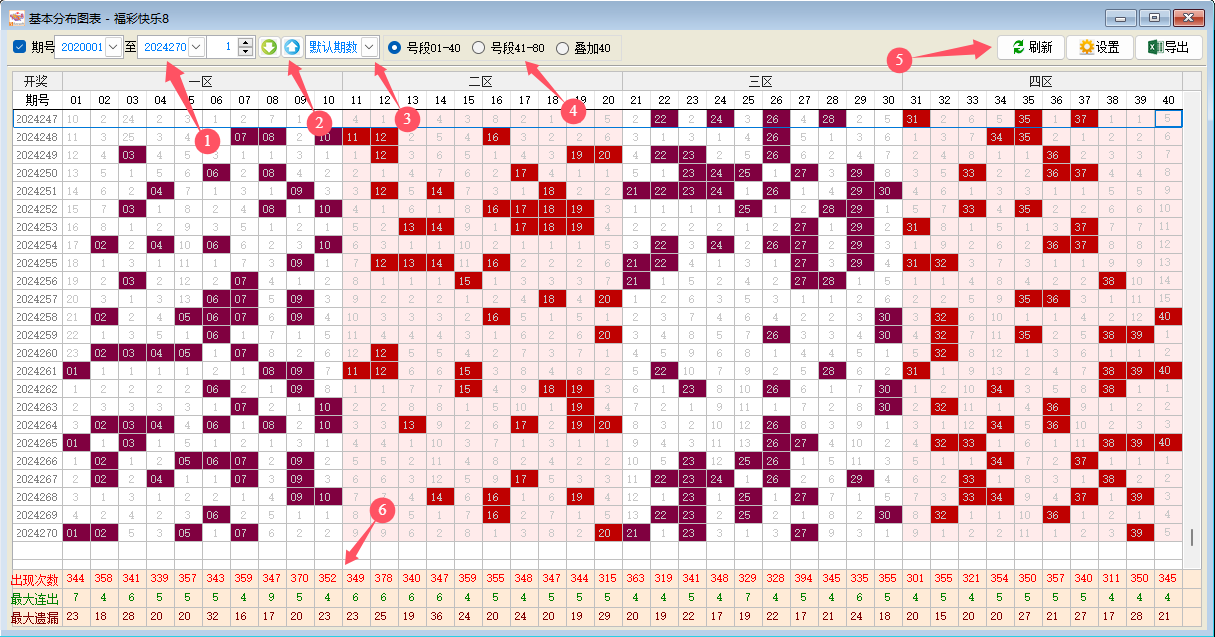Select row label 2024265

click(x=37, y=442)
